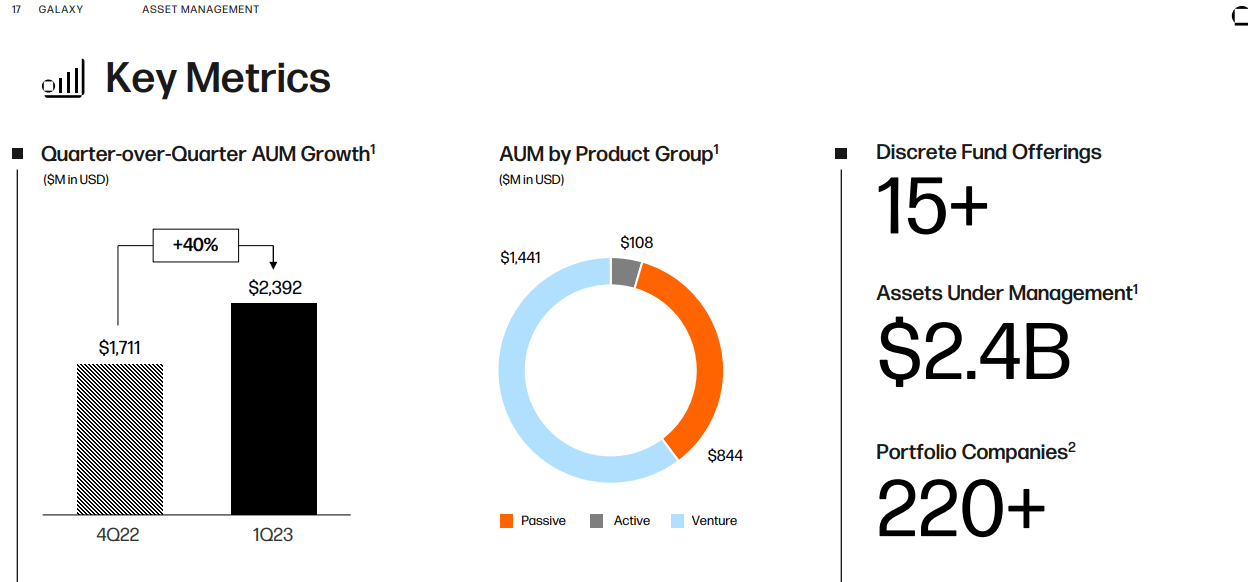Click the gray Active donut segment
This screenshot has height=582, width=1248.
625,272
